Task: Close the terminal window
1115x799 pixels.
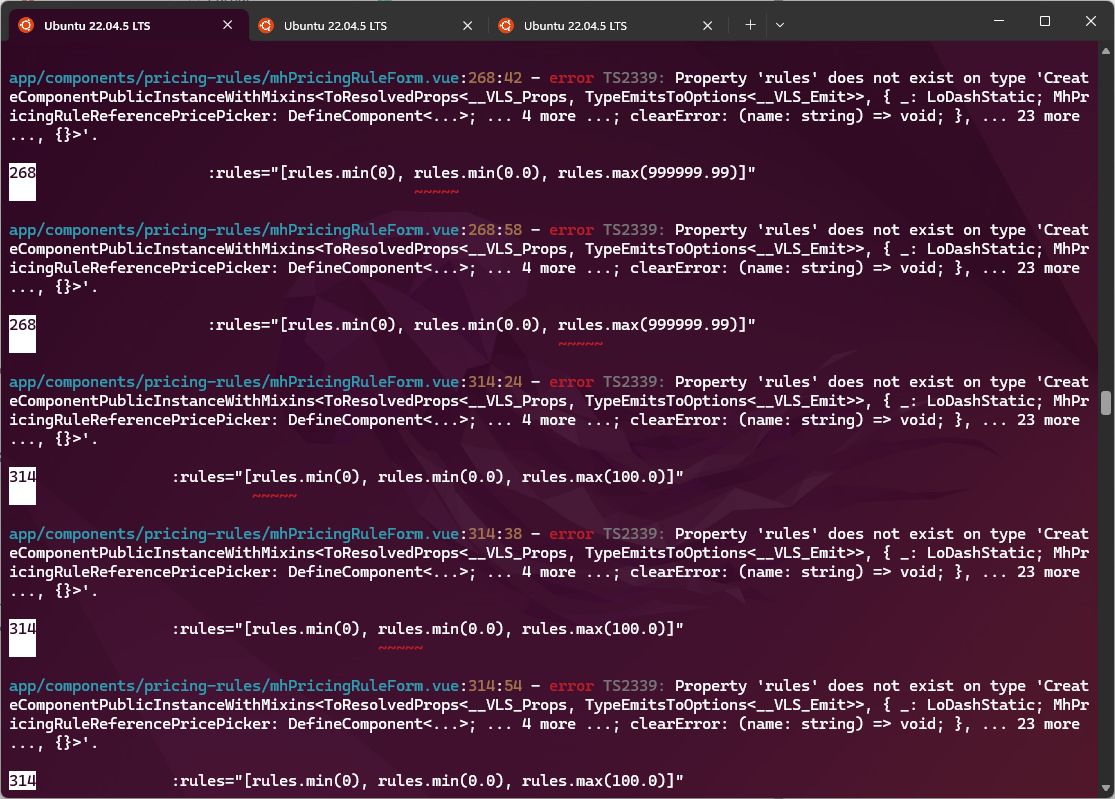Action: click(x=1091, y=21)
